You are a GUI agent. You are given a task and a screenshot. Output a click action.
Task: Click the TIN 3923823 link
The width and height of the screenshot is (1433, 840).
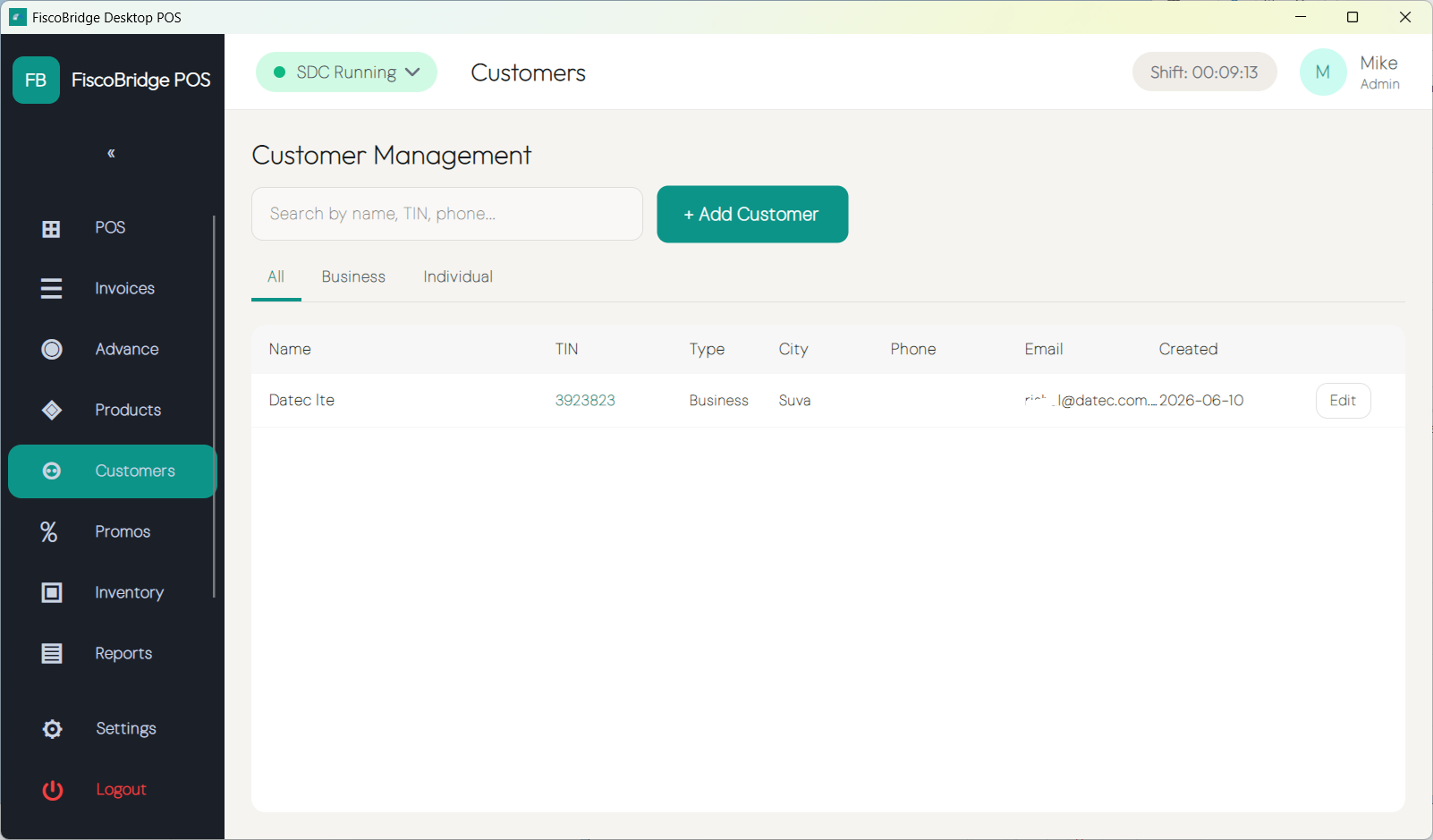coord(585,400)
